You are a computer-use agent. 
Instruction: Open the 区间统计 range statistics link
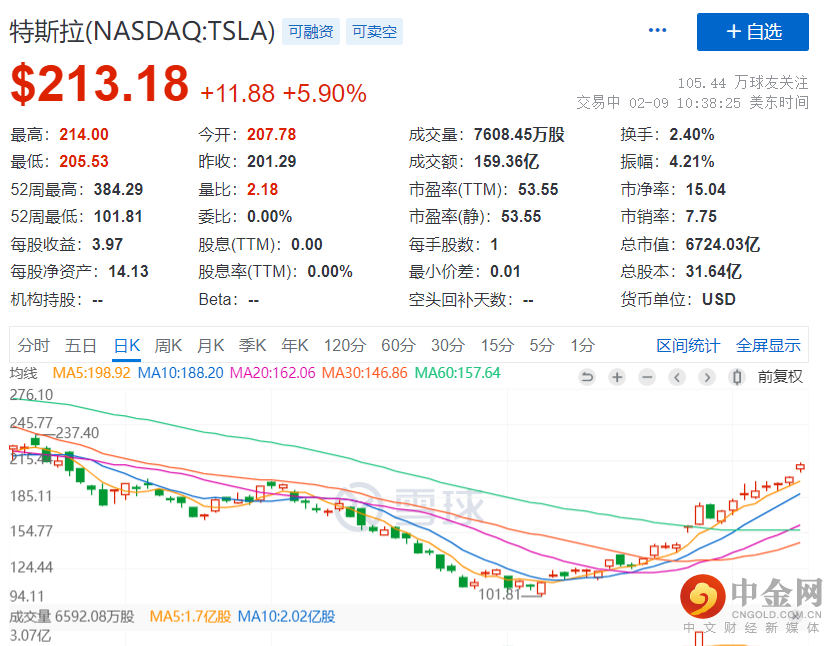[x=688, y=345]
